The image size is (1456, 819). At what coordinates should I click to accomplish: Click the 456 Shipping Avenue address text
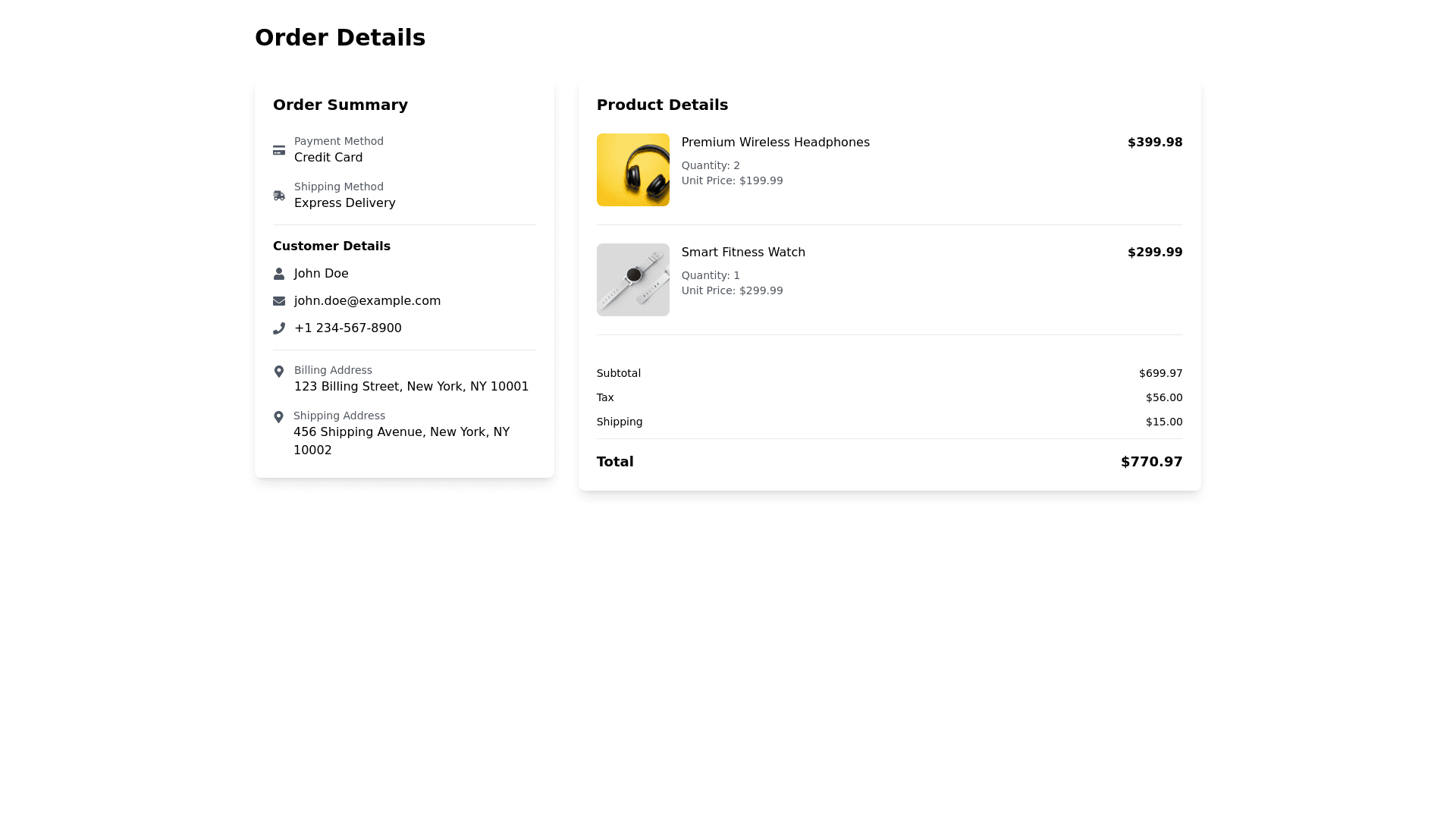(401, 432)
